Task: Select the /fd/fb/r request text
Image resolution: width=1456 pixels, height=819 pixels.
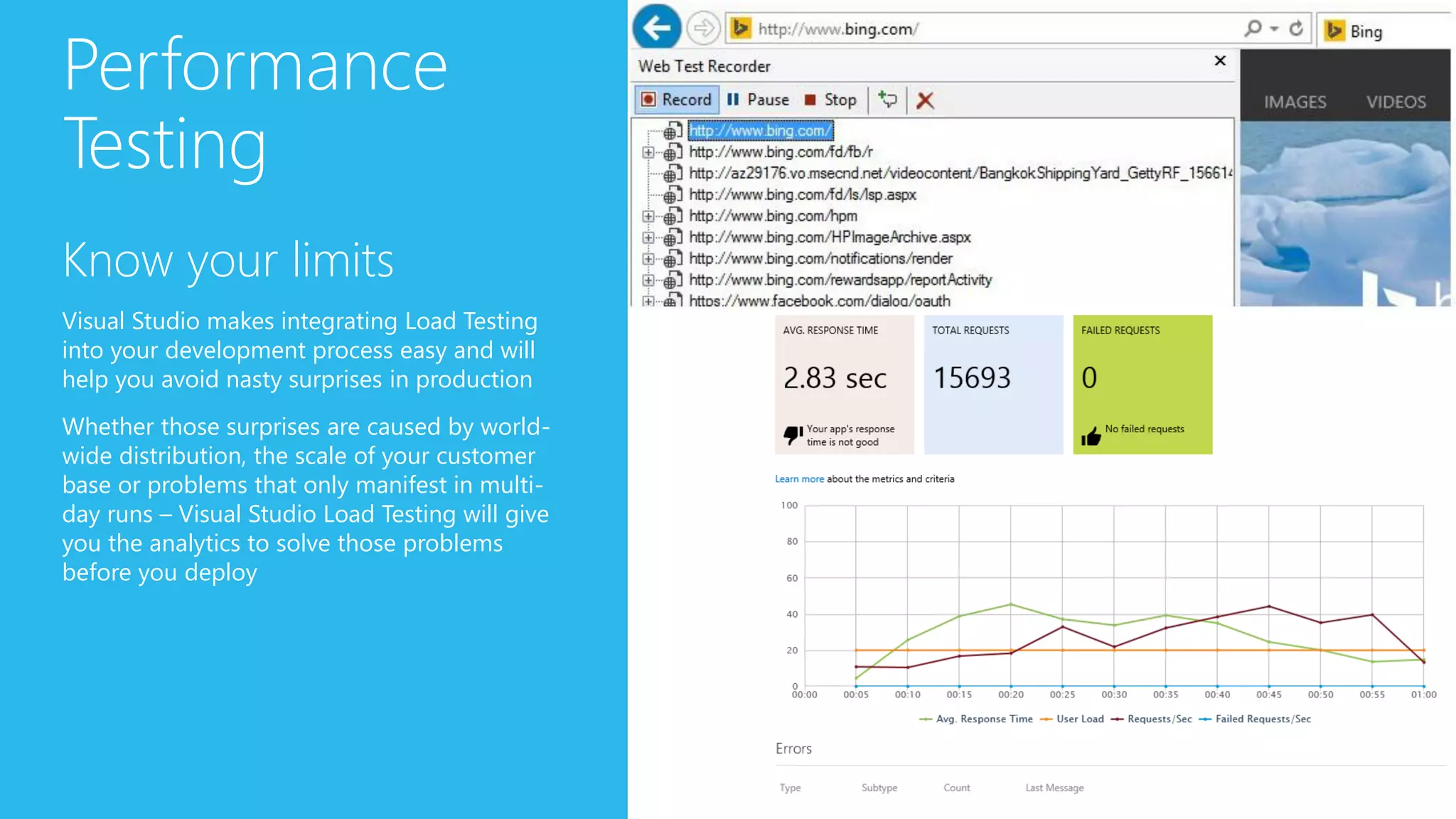Action: [781, 152]
